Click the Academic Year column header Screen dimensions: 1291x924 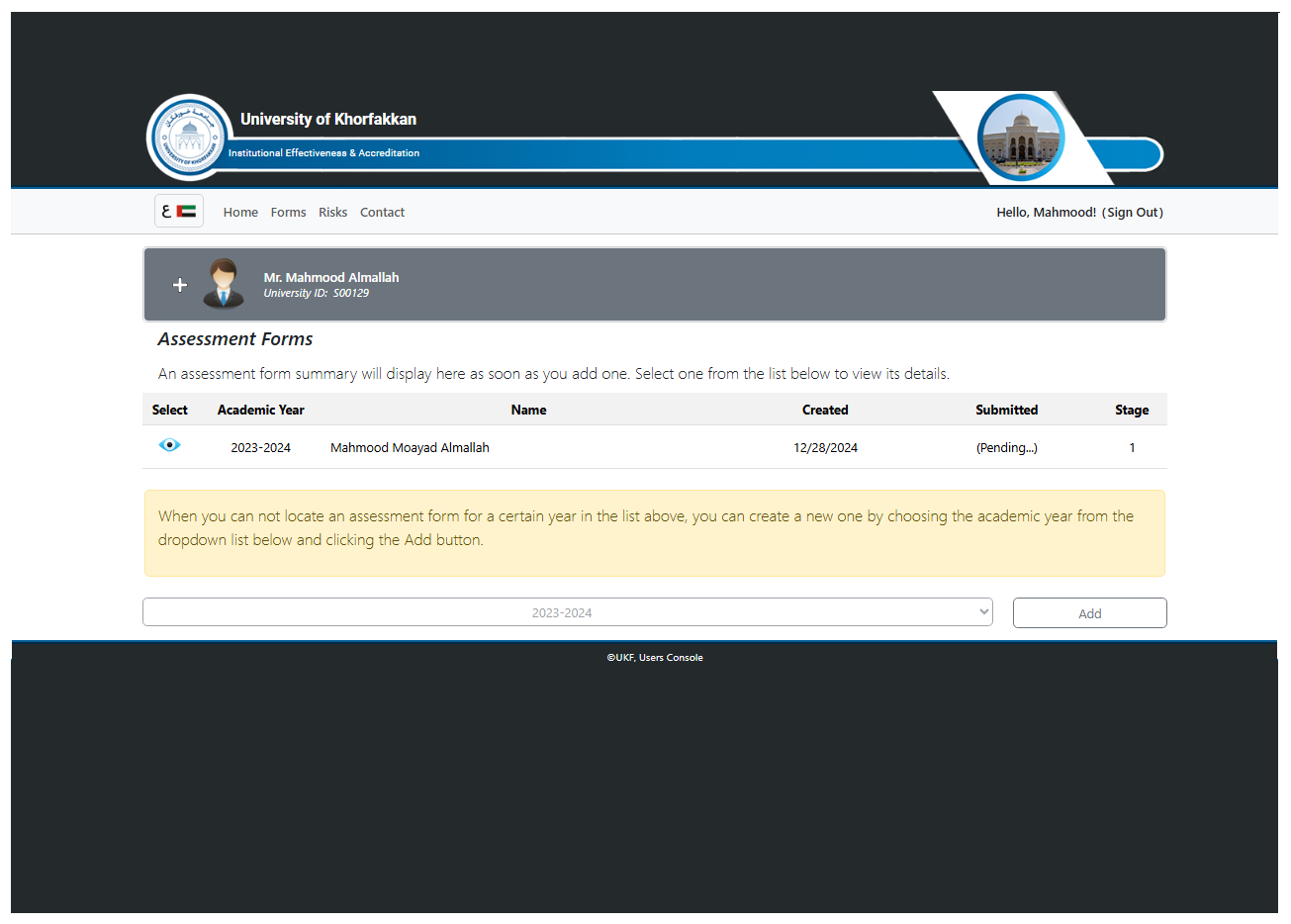click(x=260, y=410)
